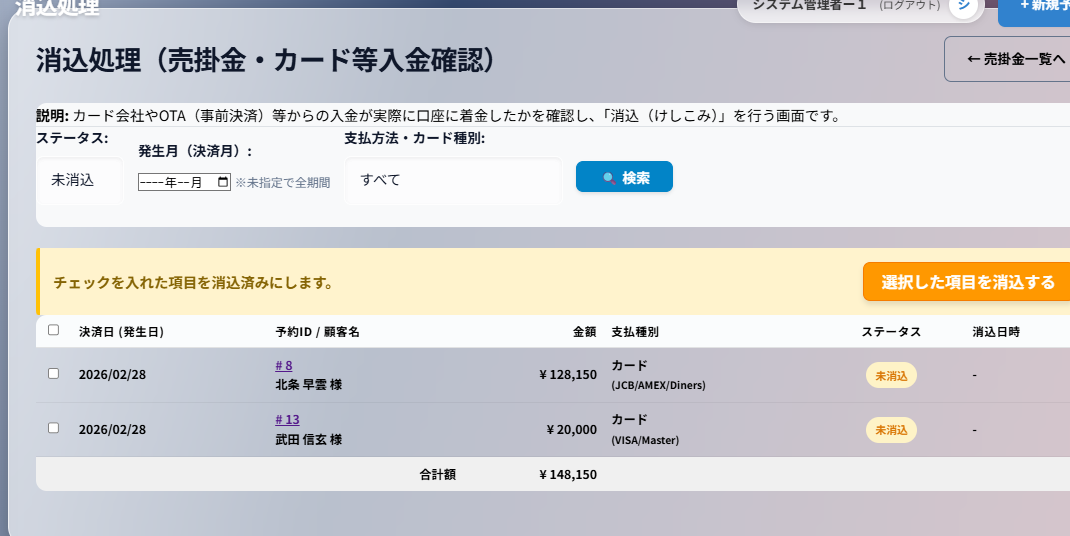
Task: Click the 未消込 badge for 武田 信玄
Action: 891,430
